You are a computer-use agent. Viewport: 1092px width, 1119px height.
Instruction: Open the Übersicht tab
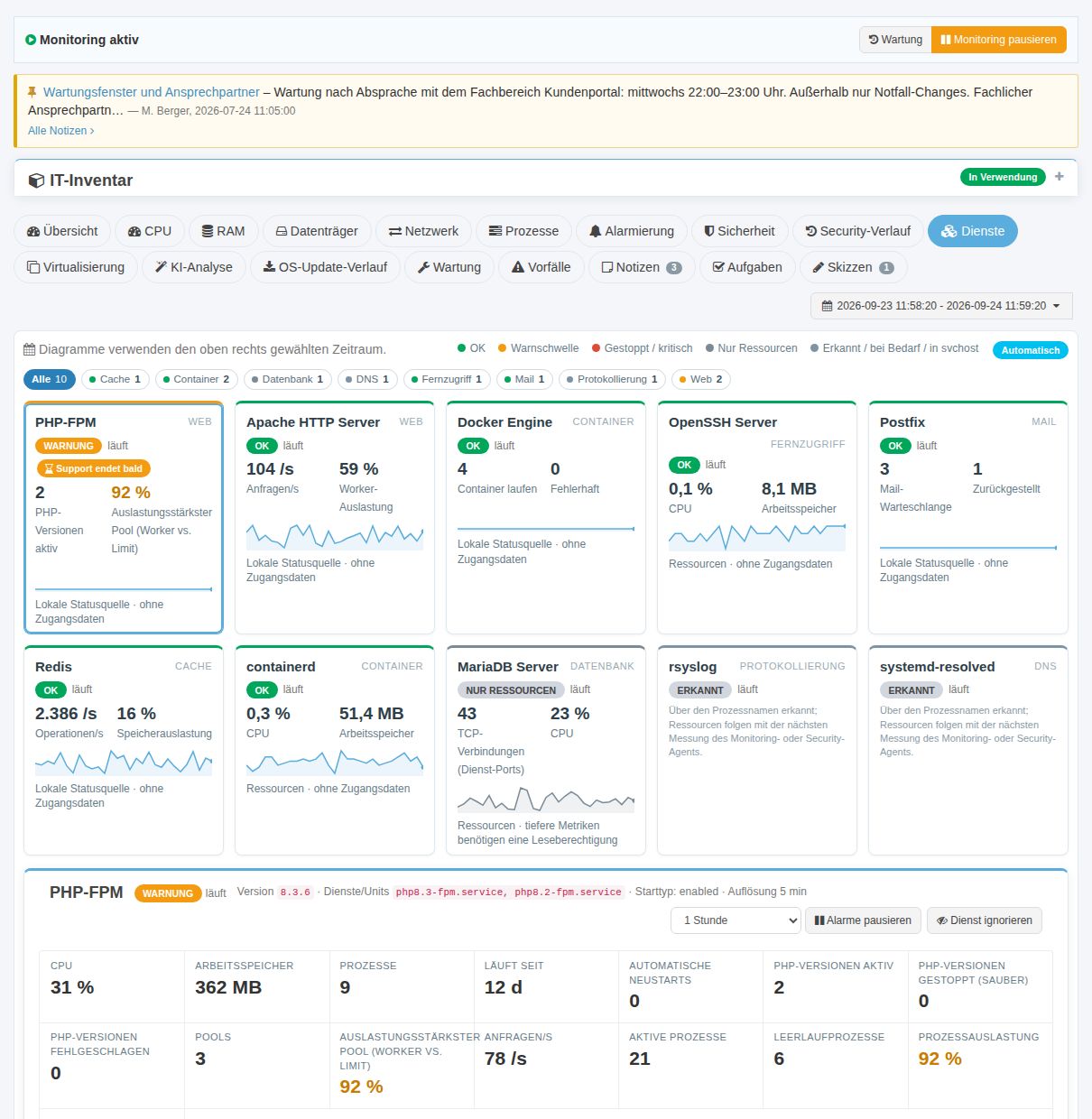click(62, 231)
